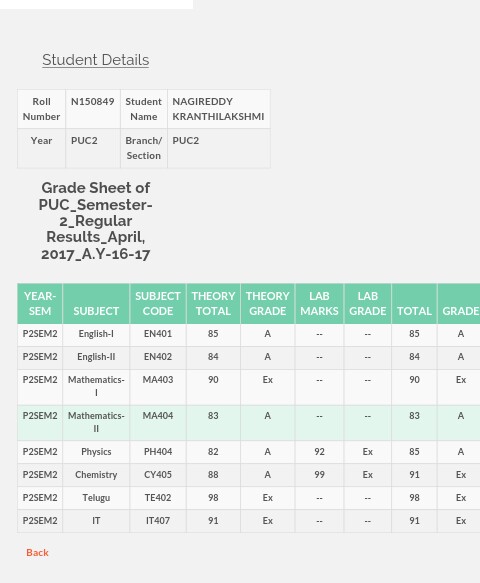
Task: Click the Chemistry lab marks 99
Action: click(x=319, y=475)
